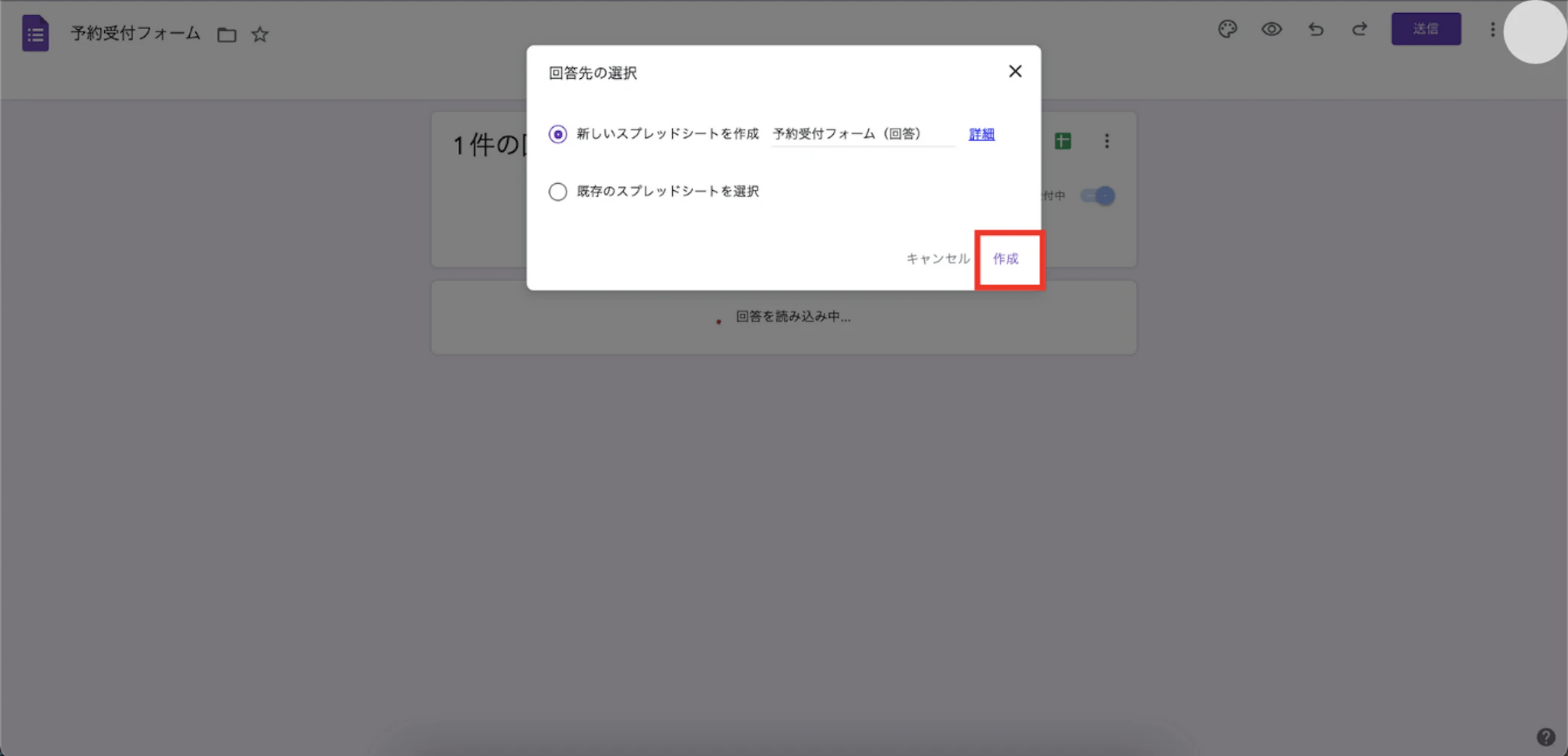Open the form preview eye icon
This screenshot has width=1568, height=756.
pyautogui.click(x=1272, y=29)
